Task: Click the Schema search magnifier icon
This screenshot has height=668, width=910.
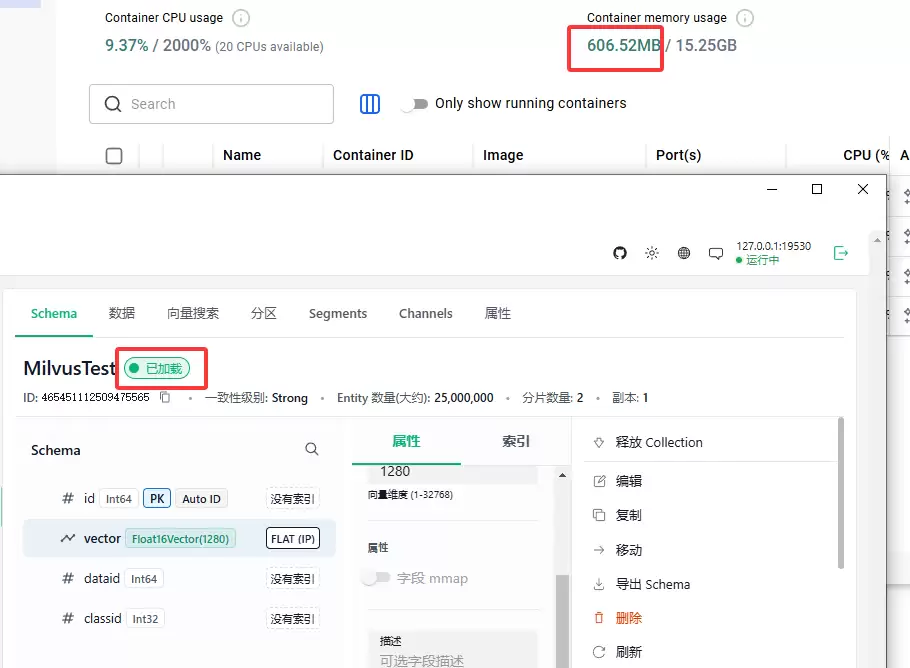Action: click(312, 449)
